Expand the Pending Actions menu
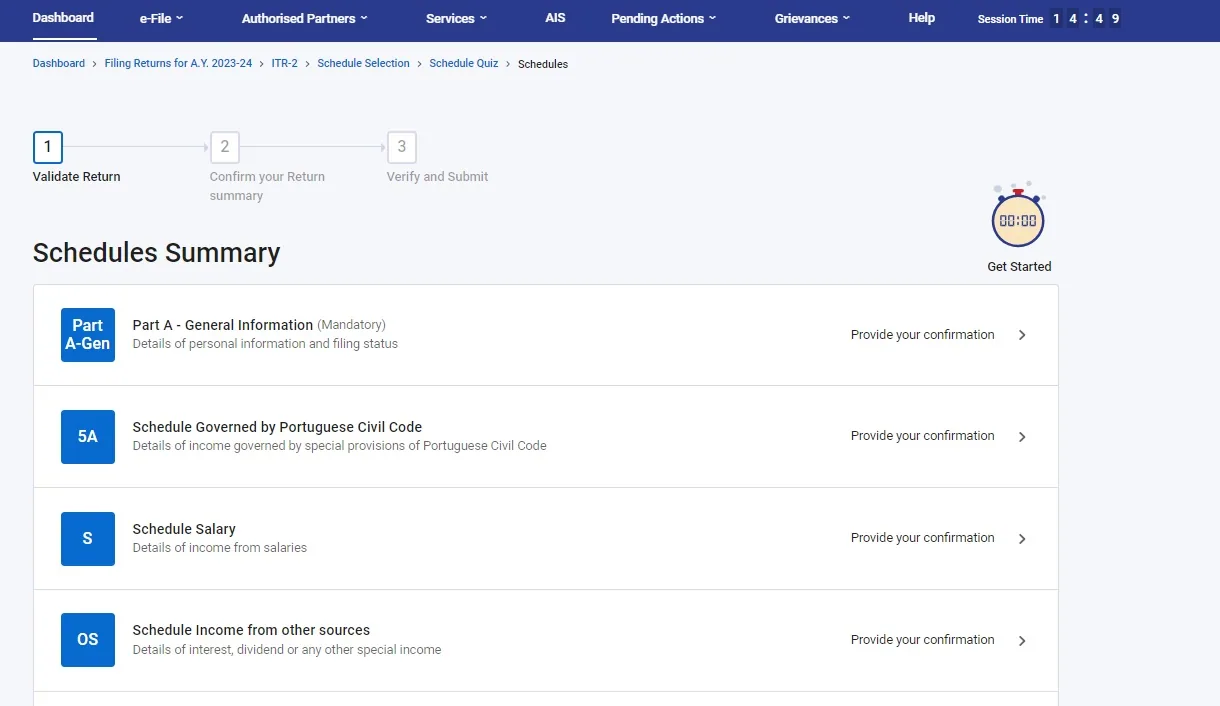The height and width of the screenshot is (706, 1220). pos(664,18)
